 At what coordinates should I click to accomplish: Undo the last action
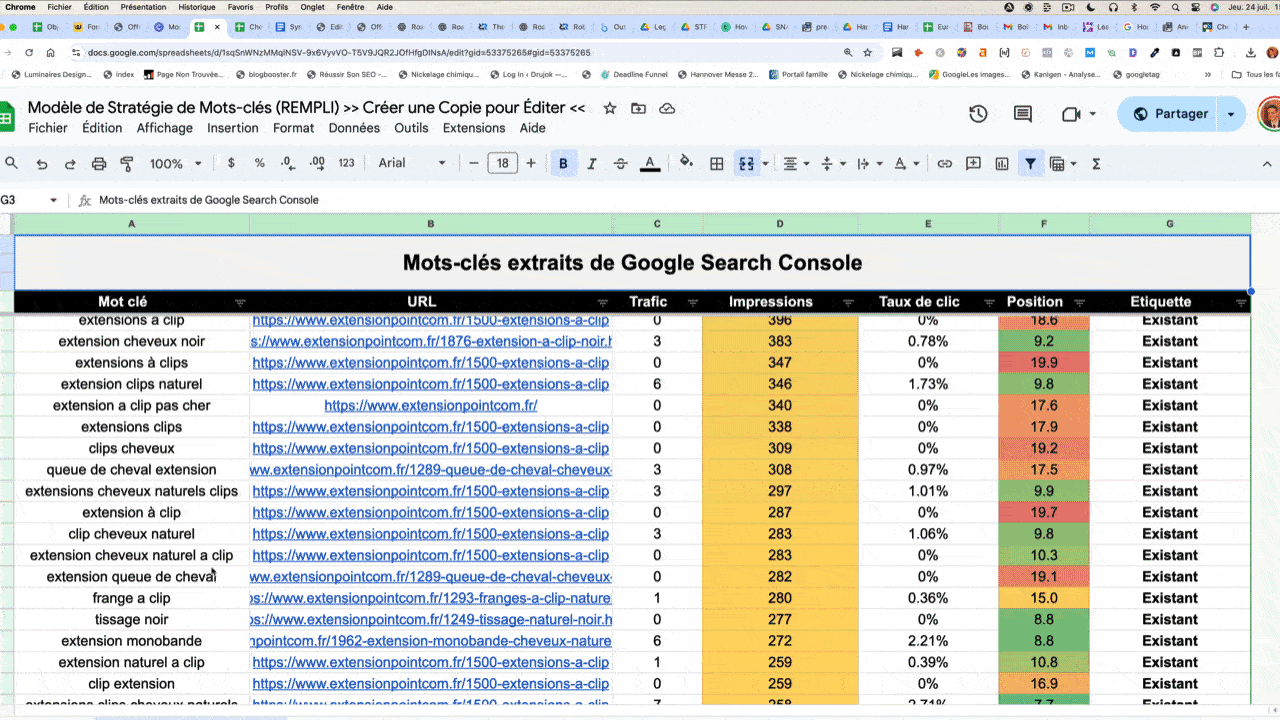[x=42, y=164]
